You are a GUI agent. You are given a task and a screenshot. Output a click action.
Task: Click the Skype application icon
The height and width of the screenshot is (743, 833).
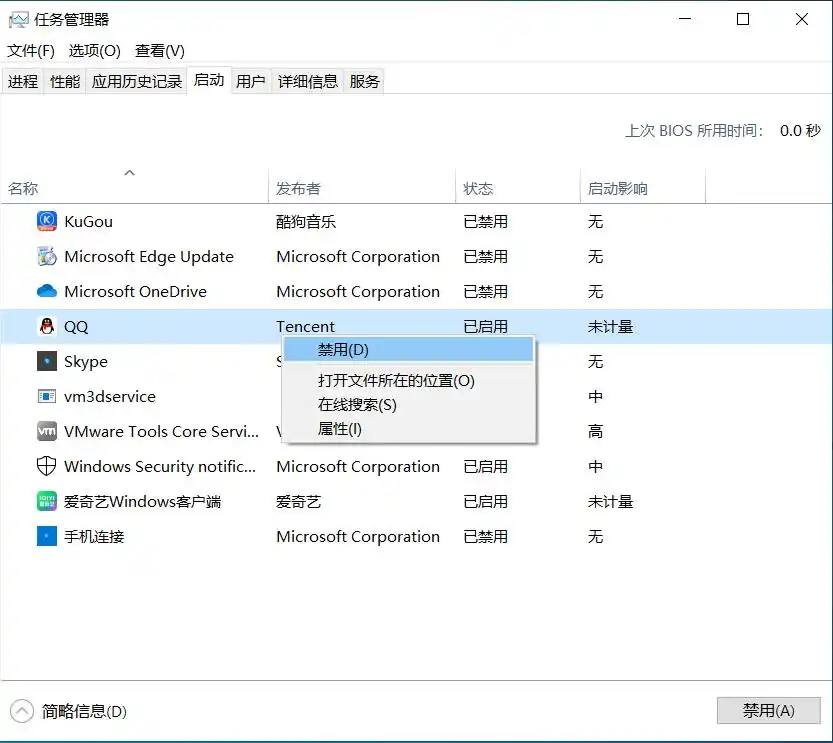tap(46, 361)
